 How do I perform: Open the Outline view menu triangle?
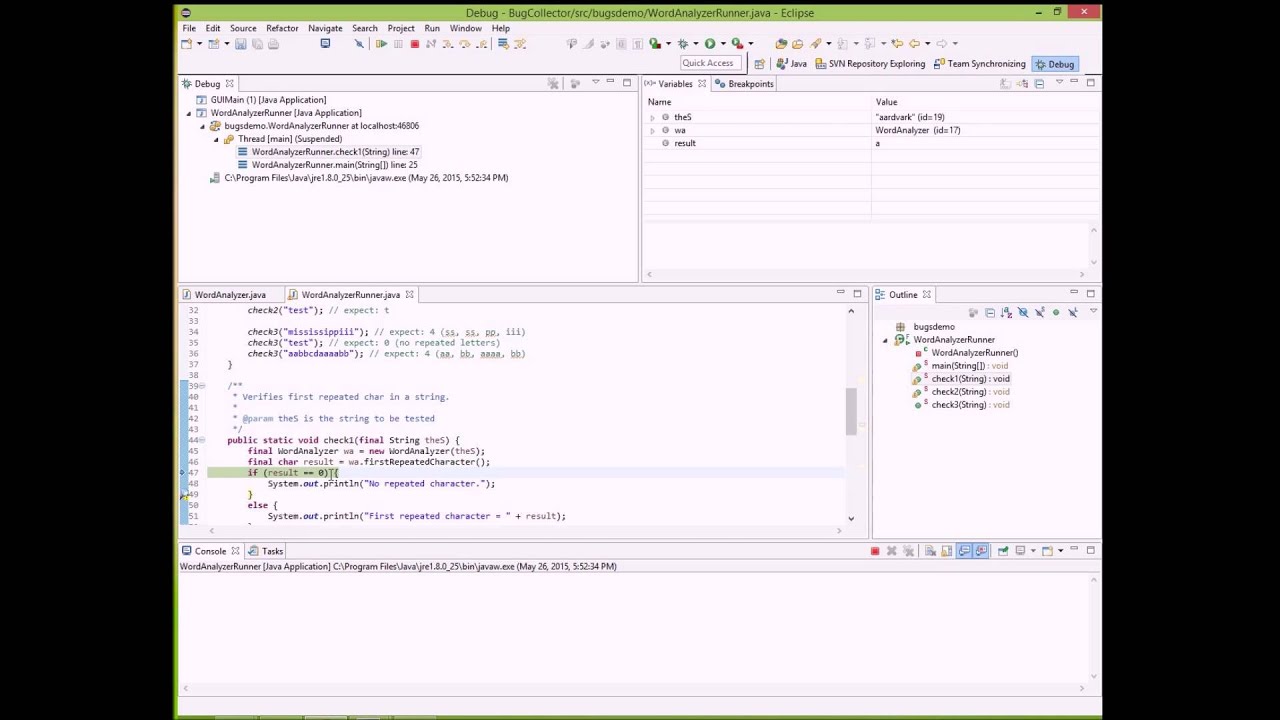pos(1093,311)
